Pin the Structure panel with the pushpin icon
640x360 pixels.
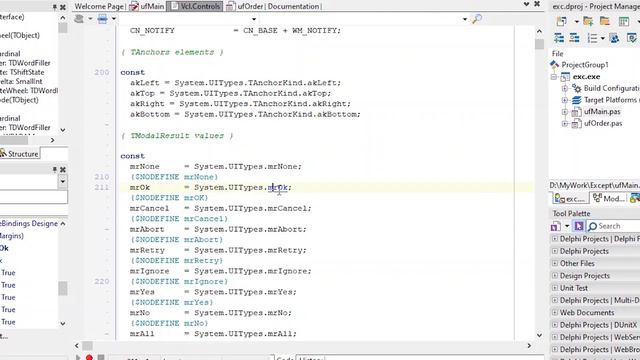[x=55, y=7]
